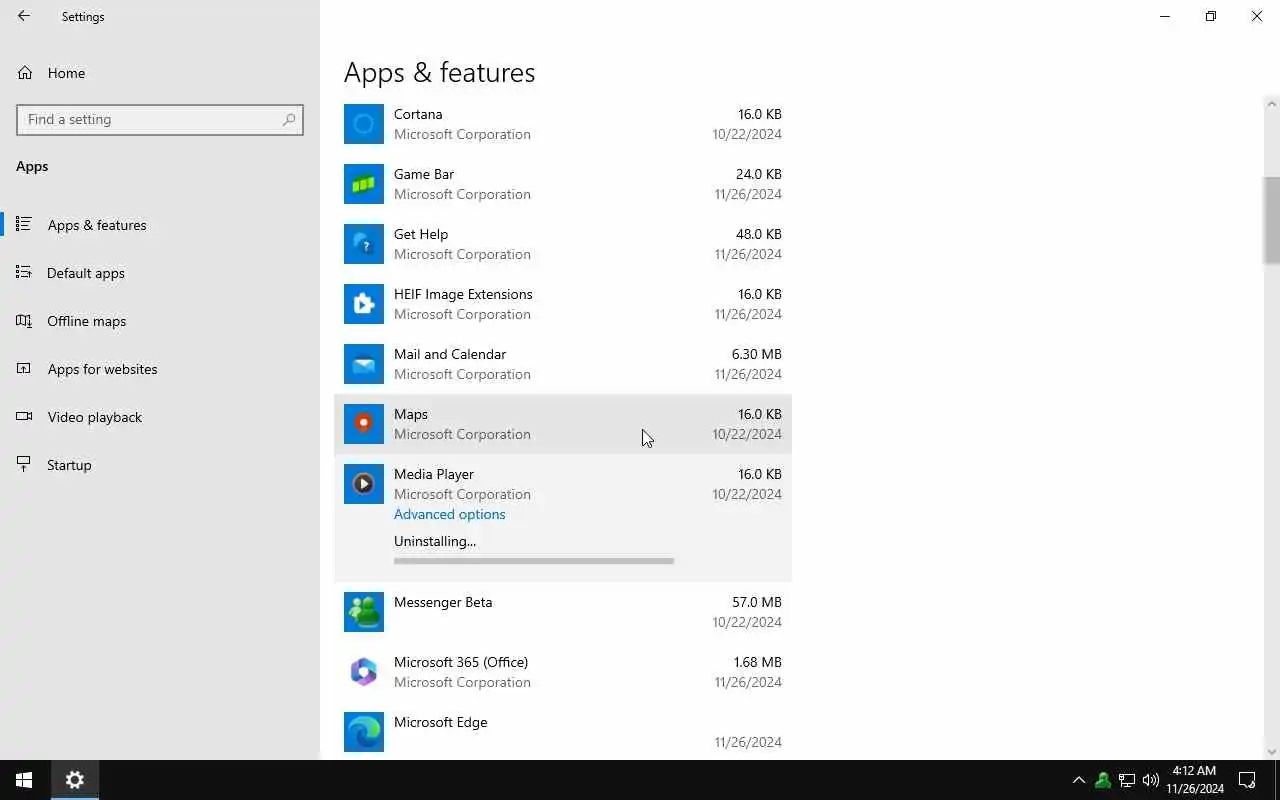Select Microsoft Edge app name

441,722
